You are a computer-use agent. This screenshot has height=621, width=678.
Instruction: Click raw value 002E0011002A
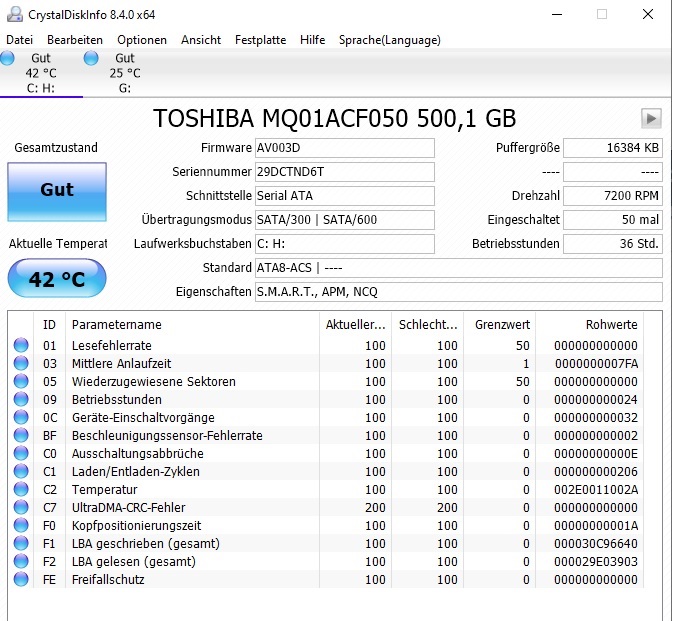click(596, 490)
